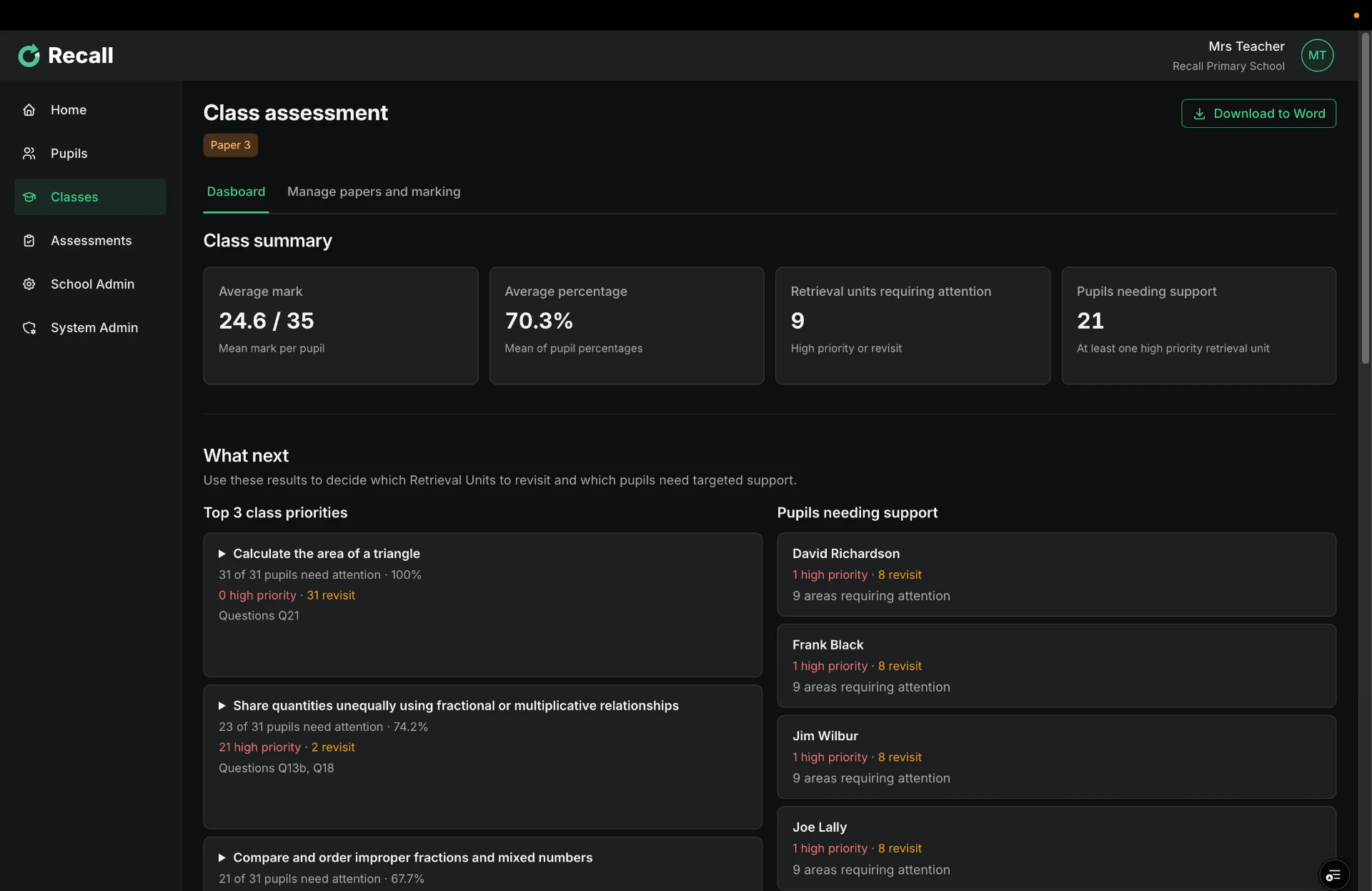Click the Questions Q21 text
Image resolution: width=1372 pixels, height=891 pixels.
tap(259, 616)
